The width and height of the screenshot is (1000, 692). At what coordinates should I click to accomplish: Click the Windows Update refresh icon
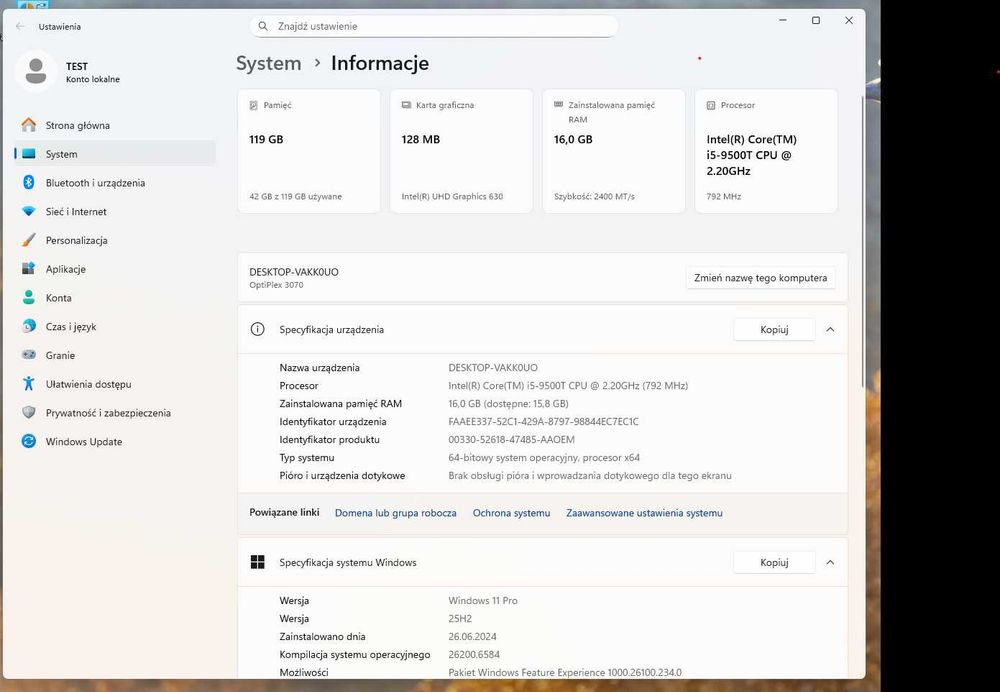coord(29,441)
